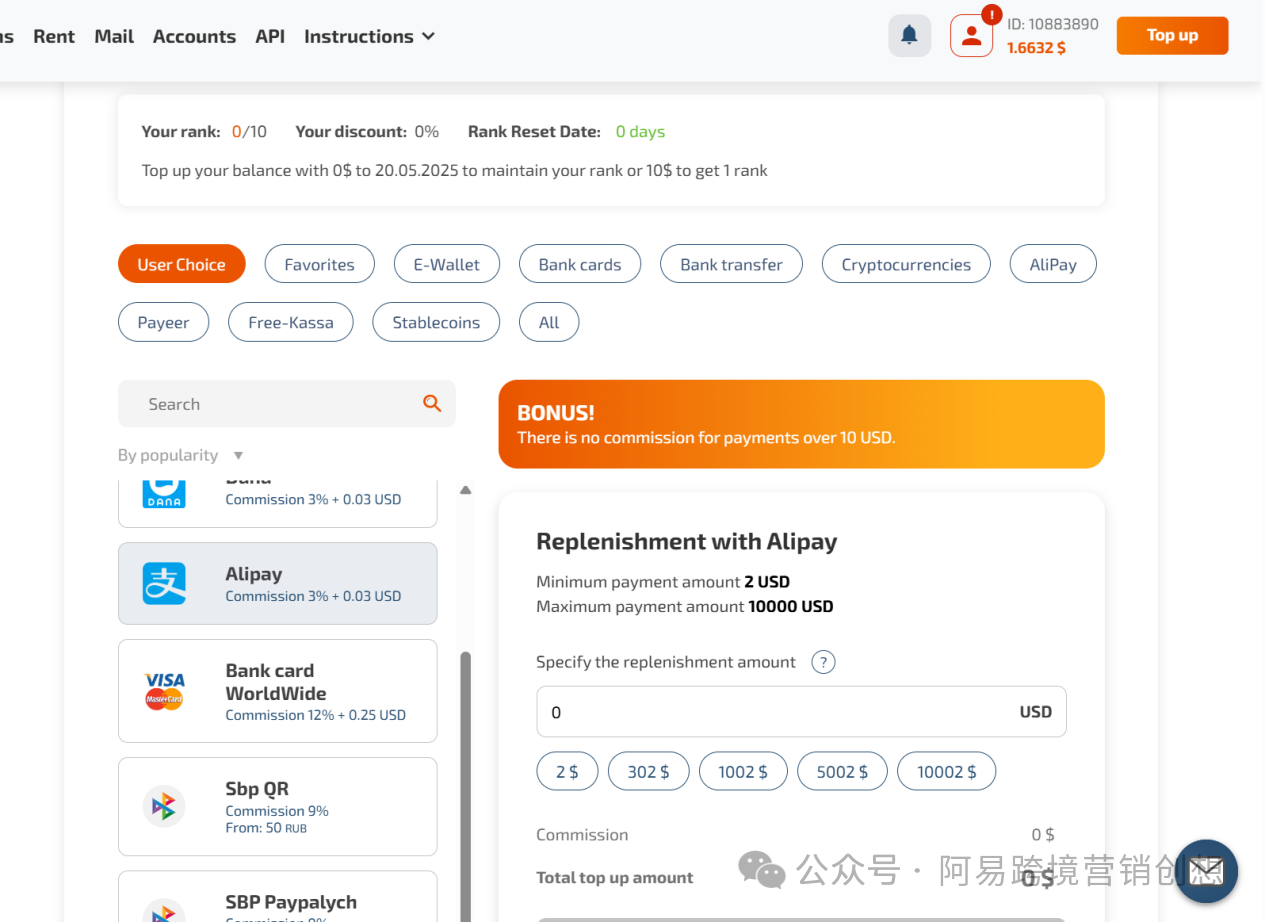Filter by Payeer
This screenshot has height=922, width=1265.
click(163, 322)
